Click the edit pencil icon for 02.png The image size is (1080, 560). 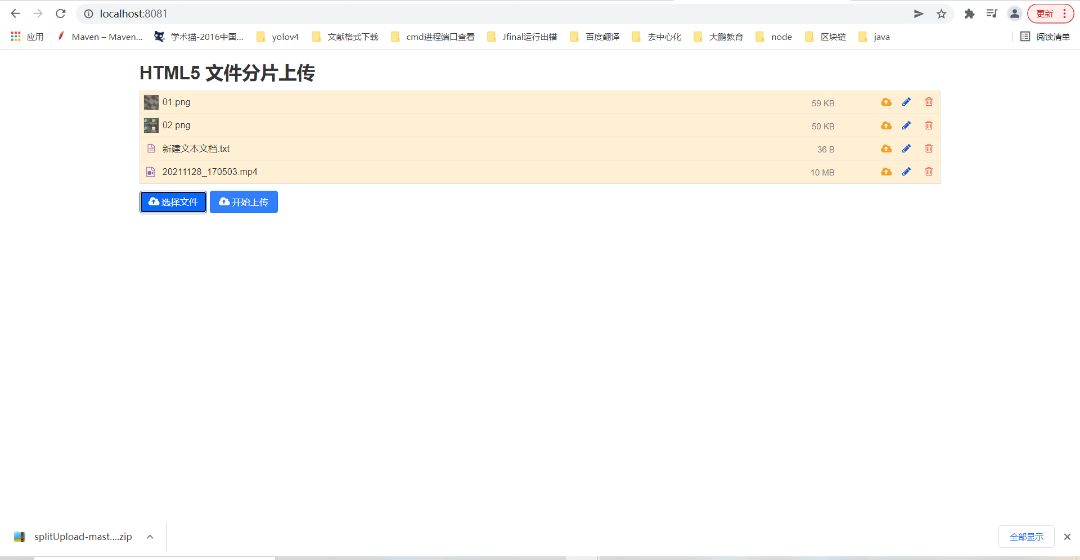(x=907, y=125)
